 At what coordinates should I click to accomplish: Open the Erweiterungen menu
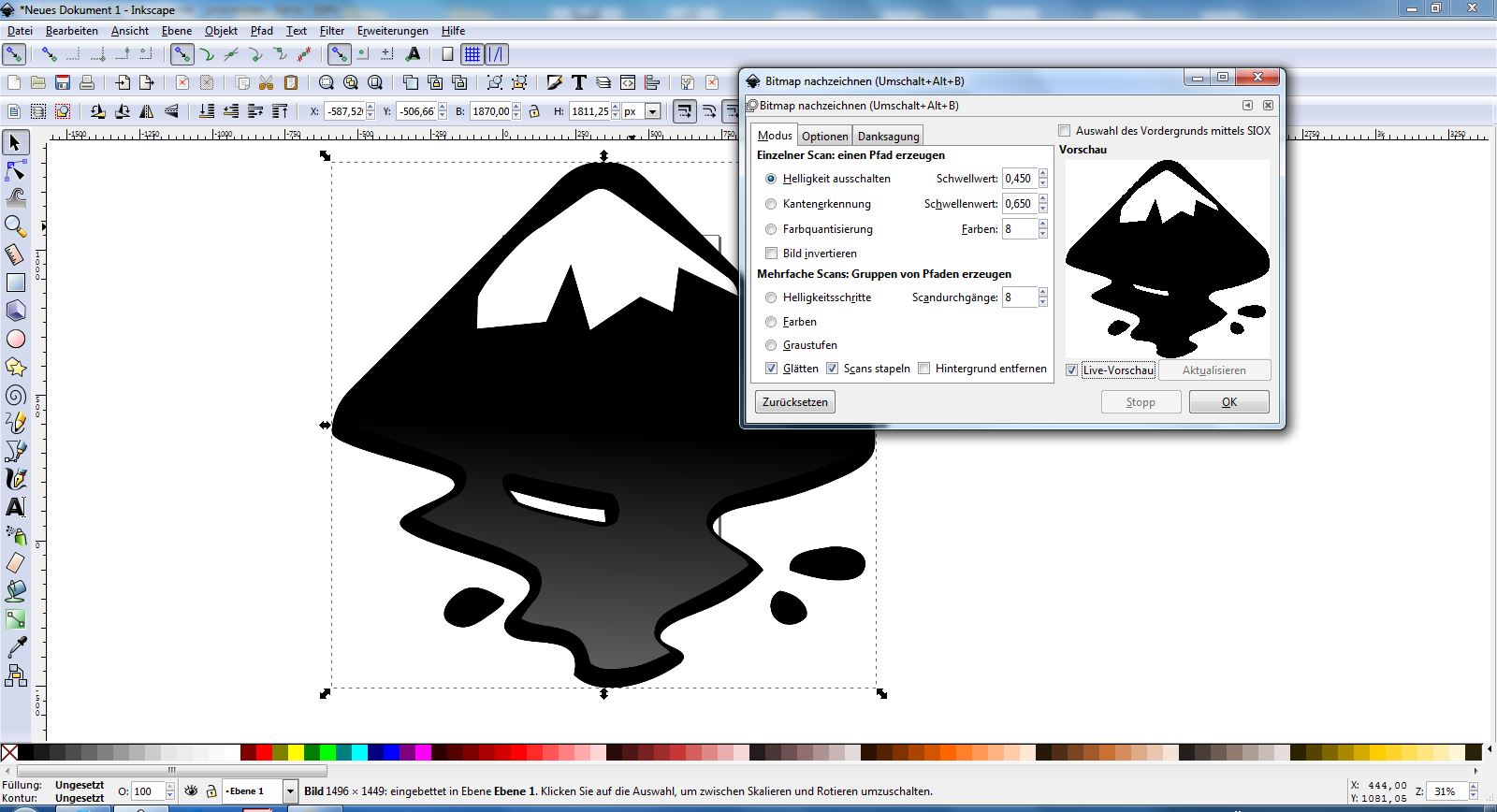[392, 31]
